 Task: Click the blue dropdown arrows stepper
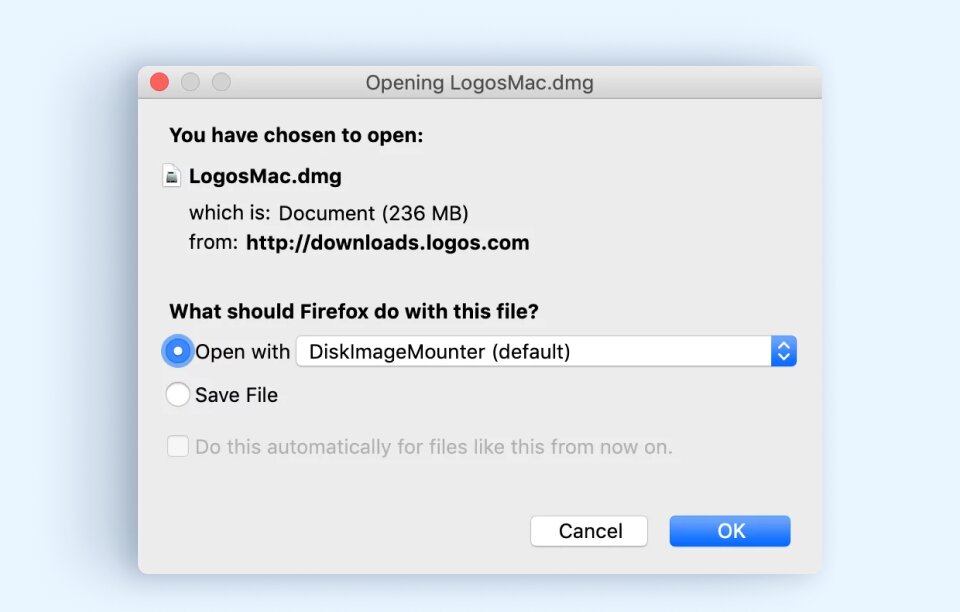click(784, 351)
